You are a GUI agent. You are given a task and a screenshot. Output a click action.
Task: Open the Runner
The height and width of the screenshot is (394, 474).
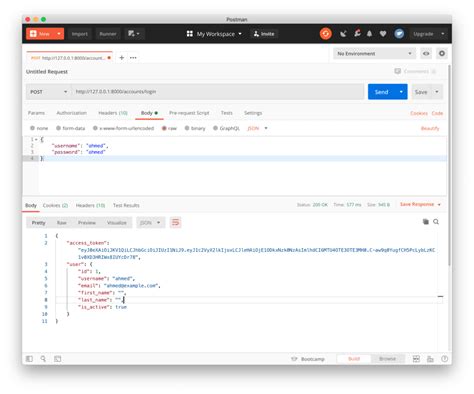(108, 34)
